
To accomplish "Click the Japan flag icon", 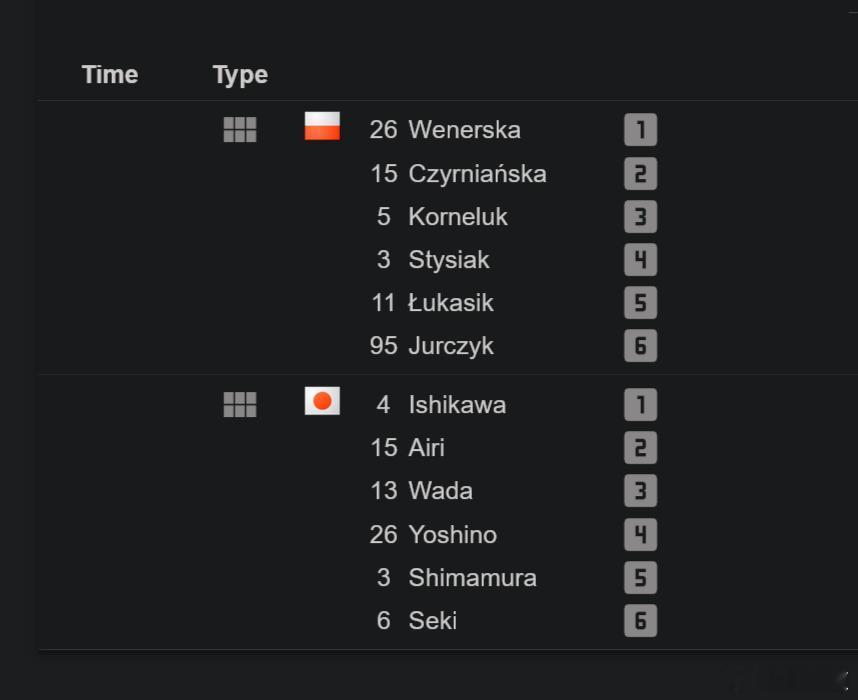I will (x=322, y=401).
